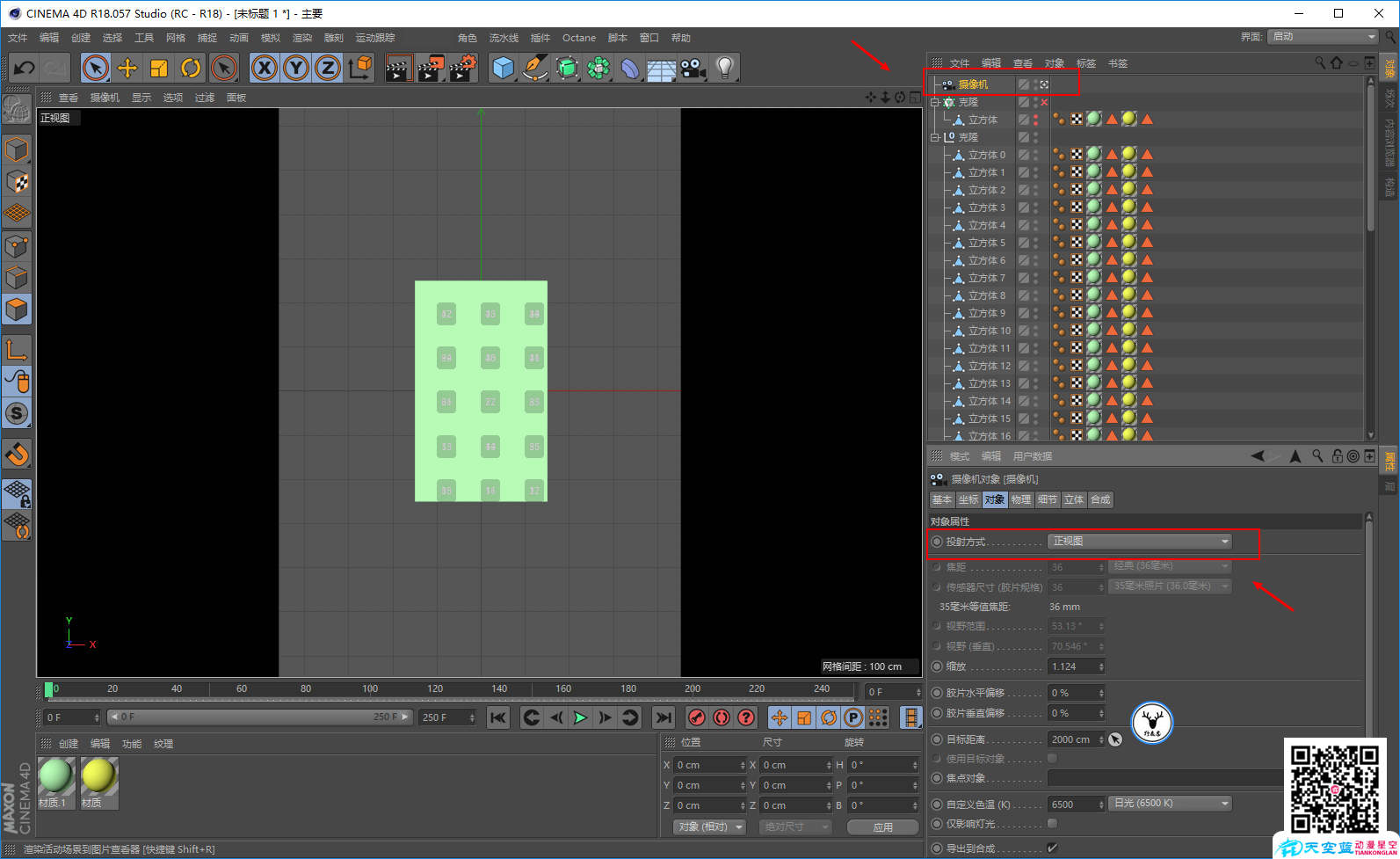Toggle the Y axis lock
This screenshot has height=859, width=1400.
tap(296, 68)
